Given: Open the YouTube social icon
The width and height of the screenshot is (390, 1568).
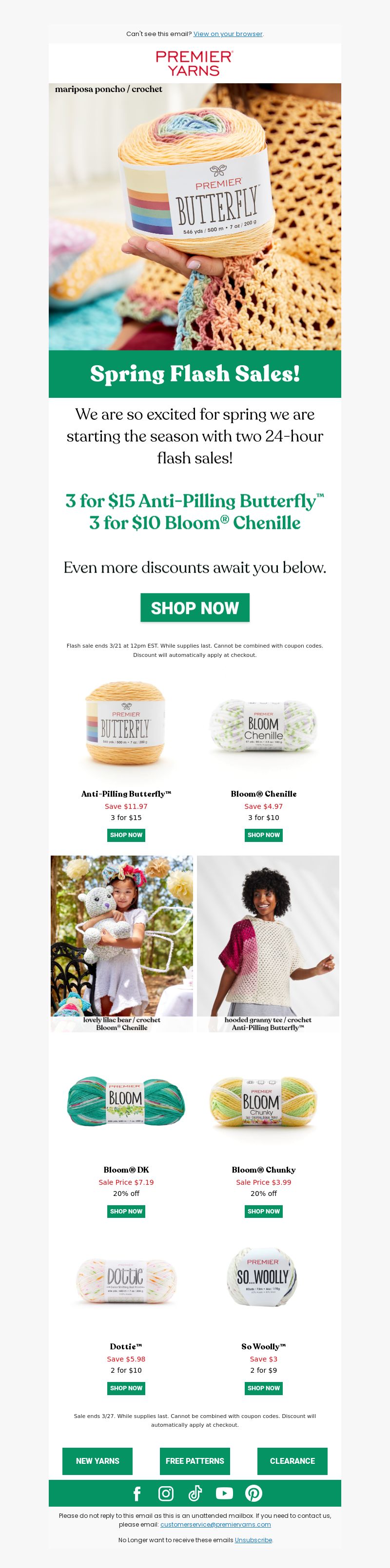Looking at the screenshot, I should click(x=224, y=1494).
